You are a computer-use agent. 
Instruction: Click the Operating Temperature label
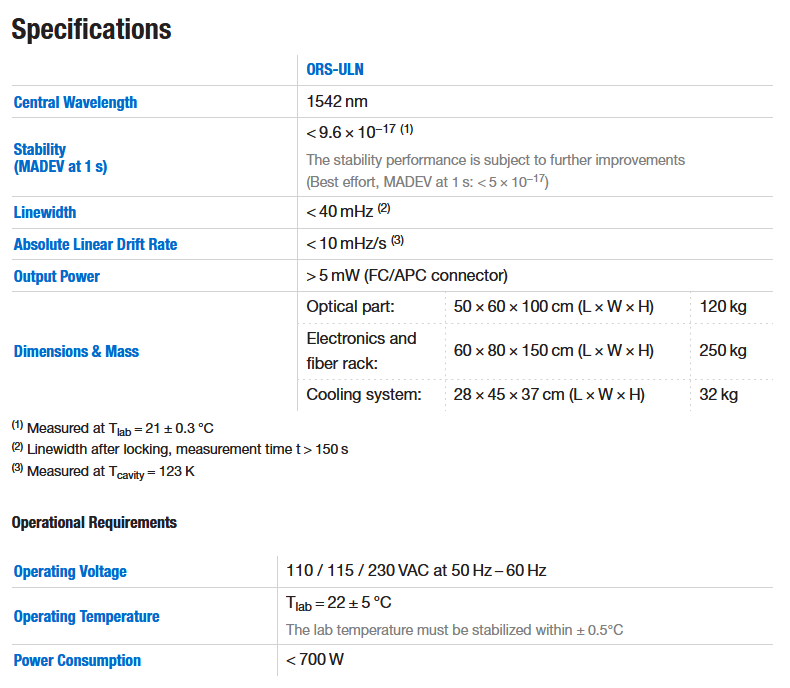click(x=86, y=616)
